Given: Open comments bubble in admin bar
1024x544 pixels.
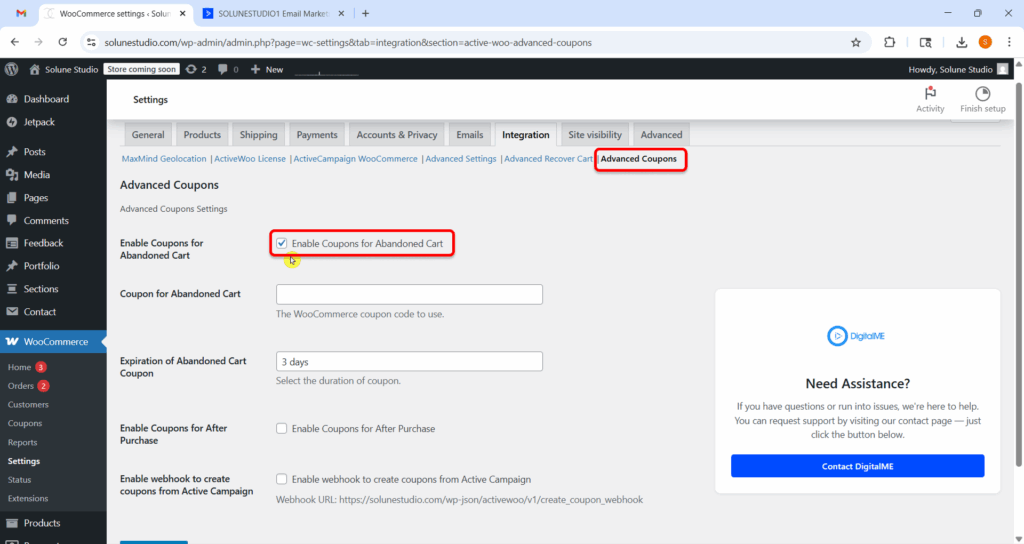Looking at the screenshot, I should (x=228, y=69).
